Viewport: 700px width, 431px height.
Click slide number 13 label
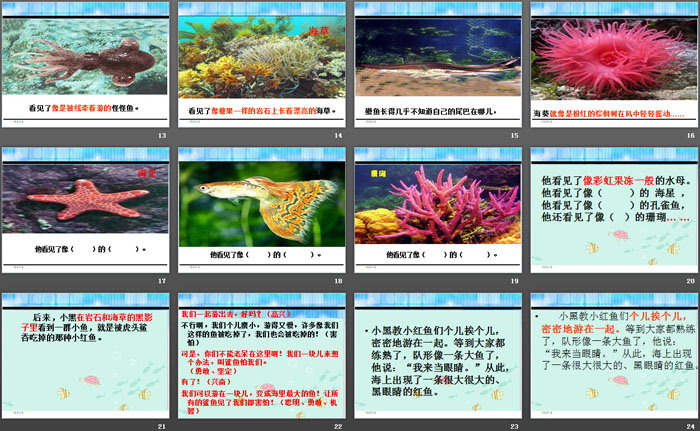(x=162, y=135)
